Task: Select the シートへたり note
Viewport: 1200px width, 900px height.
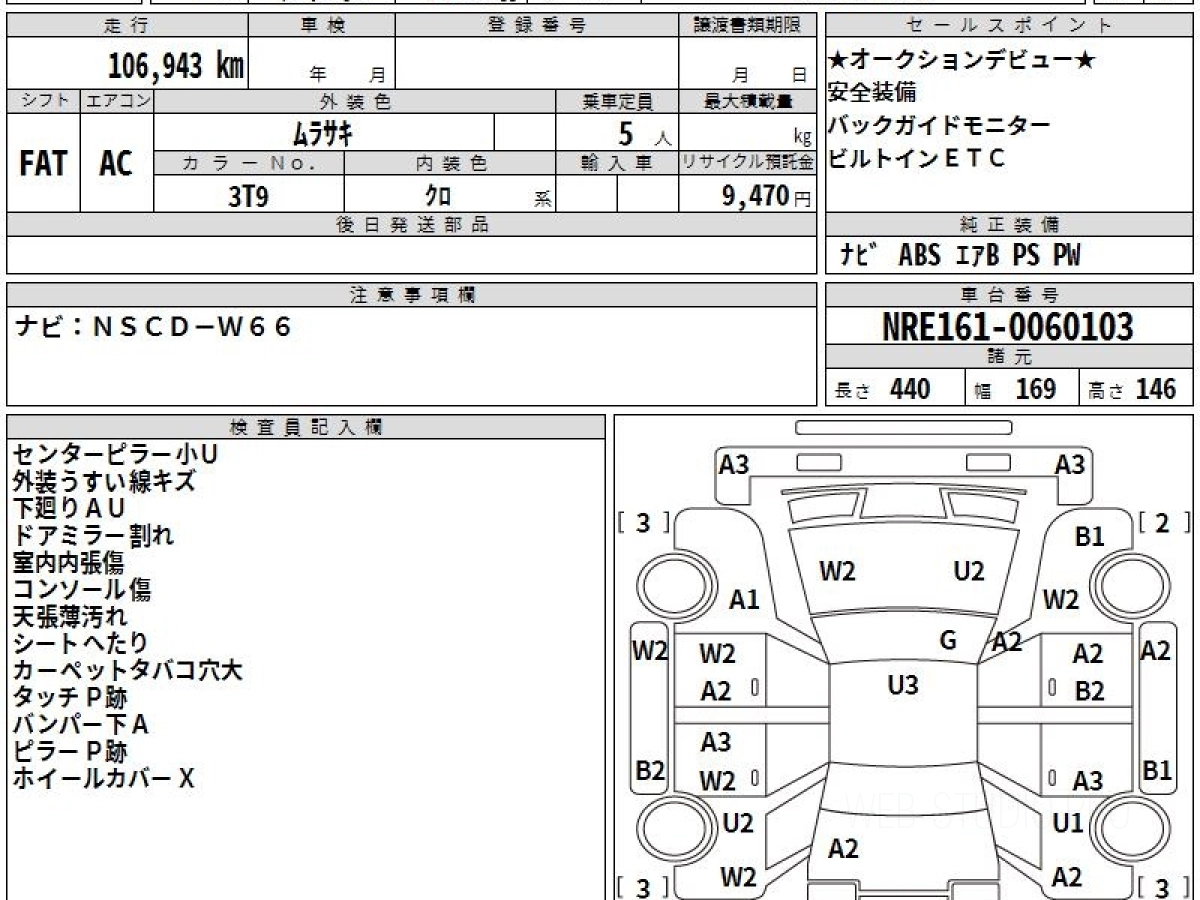Action: pyautogui.click(x=80, y=643)
